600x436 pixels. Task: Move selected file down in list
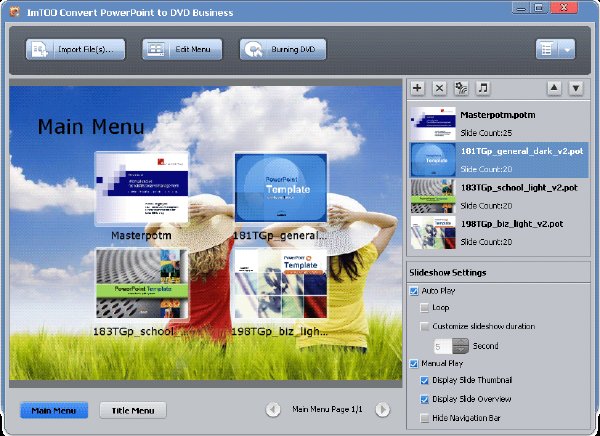576,88
